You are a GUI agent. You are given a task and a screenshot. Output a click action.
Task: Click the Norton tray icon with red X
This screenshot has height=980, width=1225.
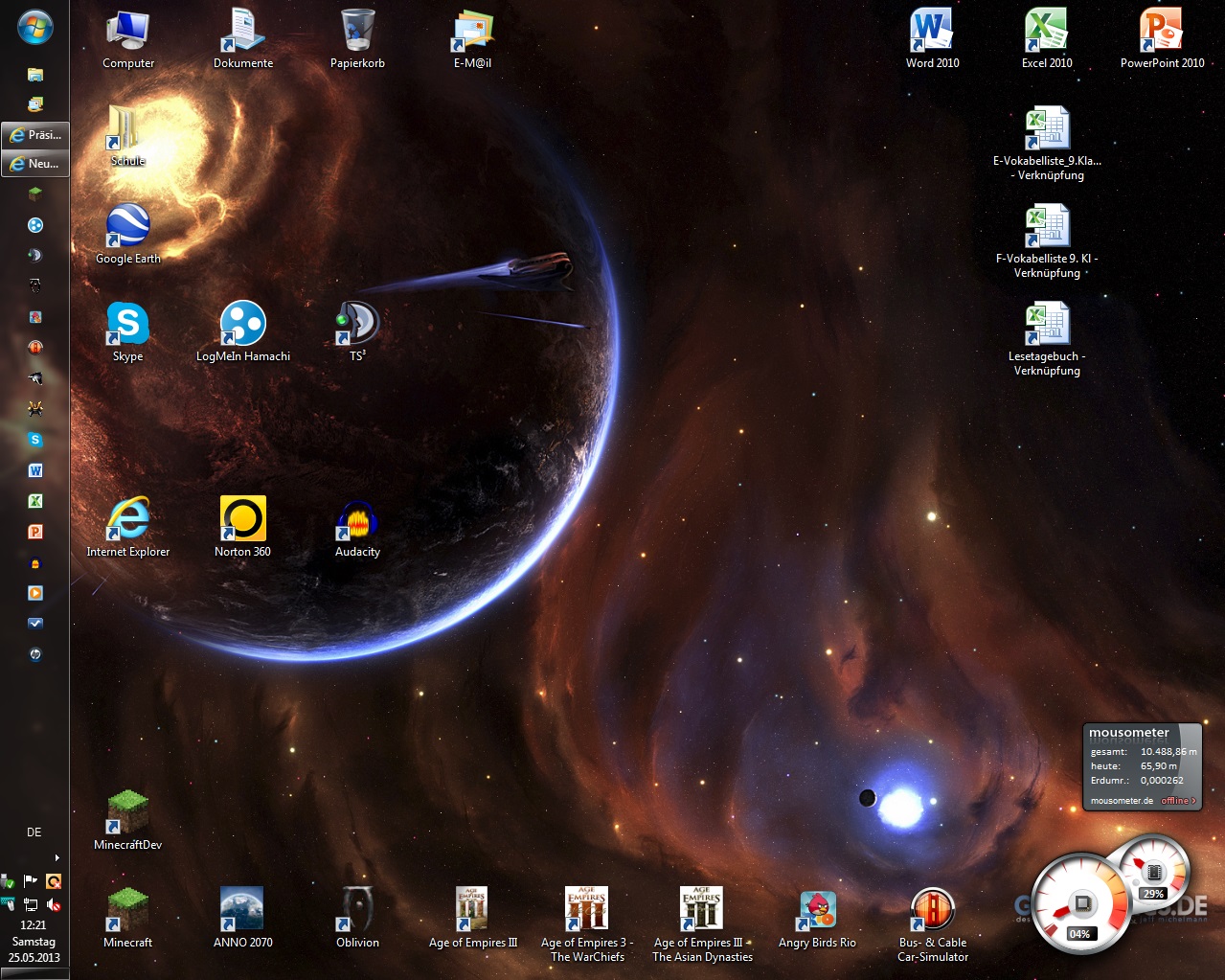[x=54, y=881]
